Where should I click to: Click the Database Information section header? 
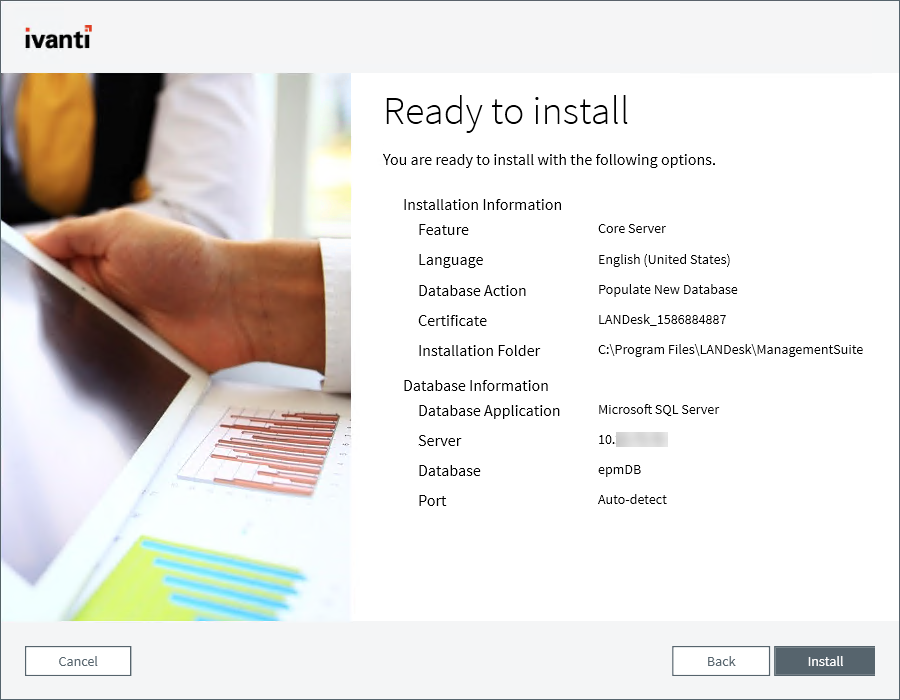(x=476, y=385)
